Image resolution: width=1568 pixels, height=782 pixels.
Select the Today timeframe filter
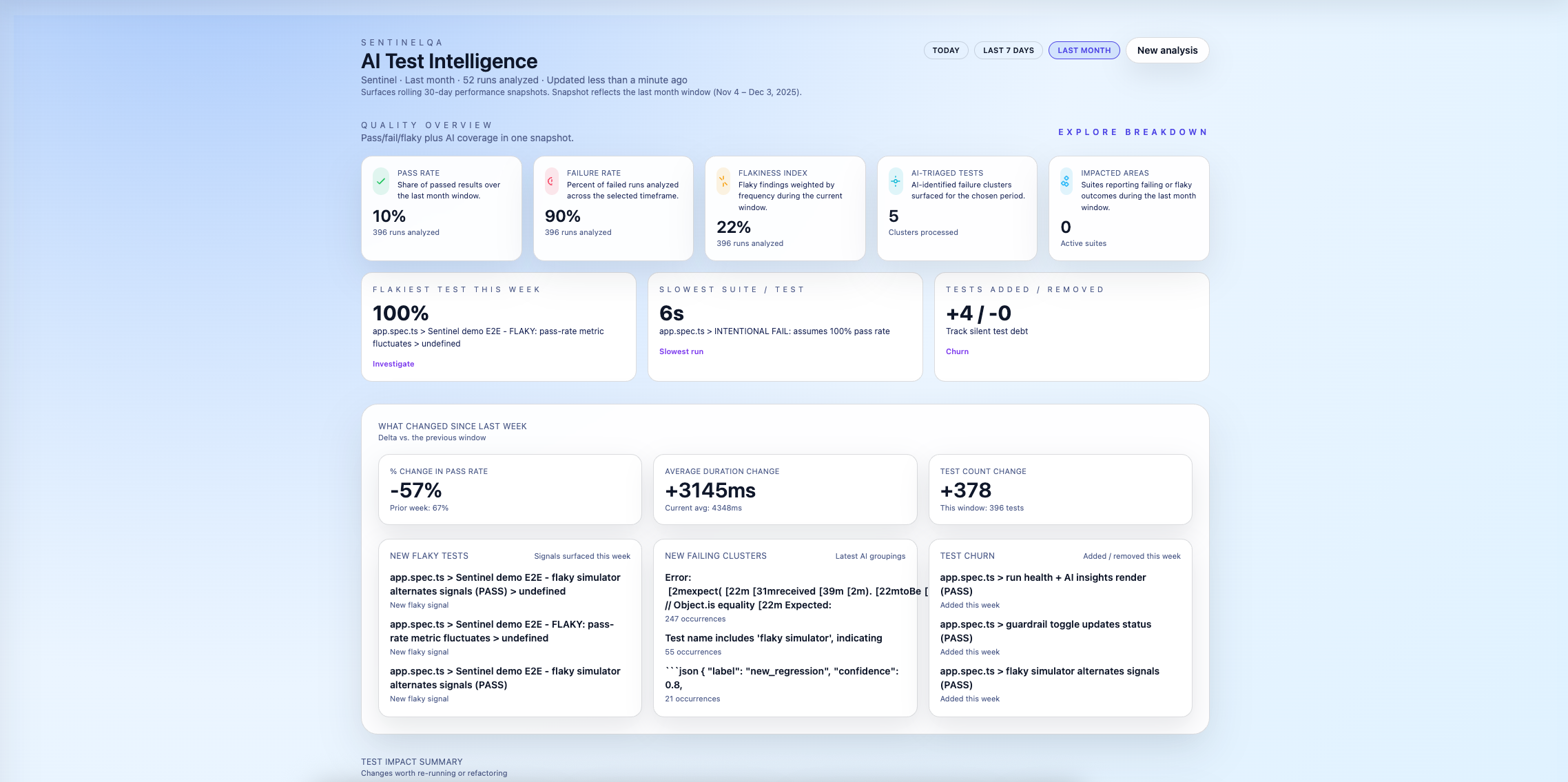945,50
